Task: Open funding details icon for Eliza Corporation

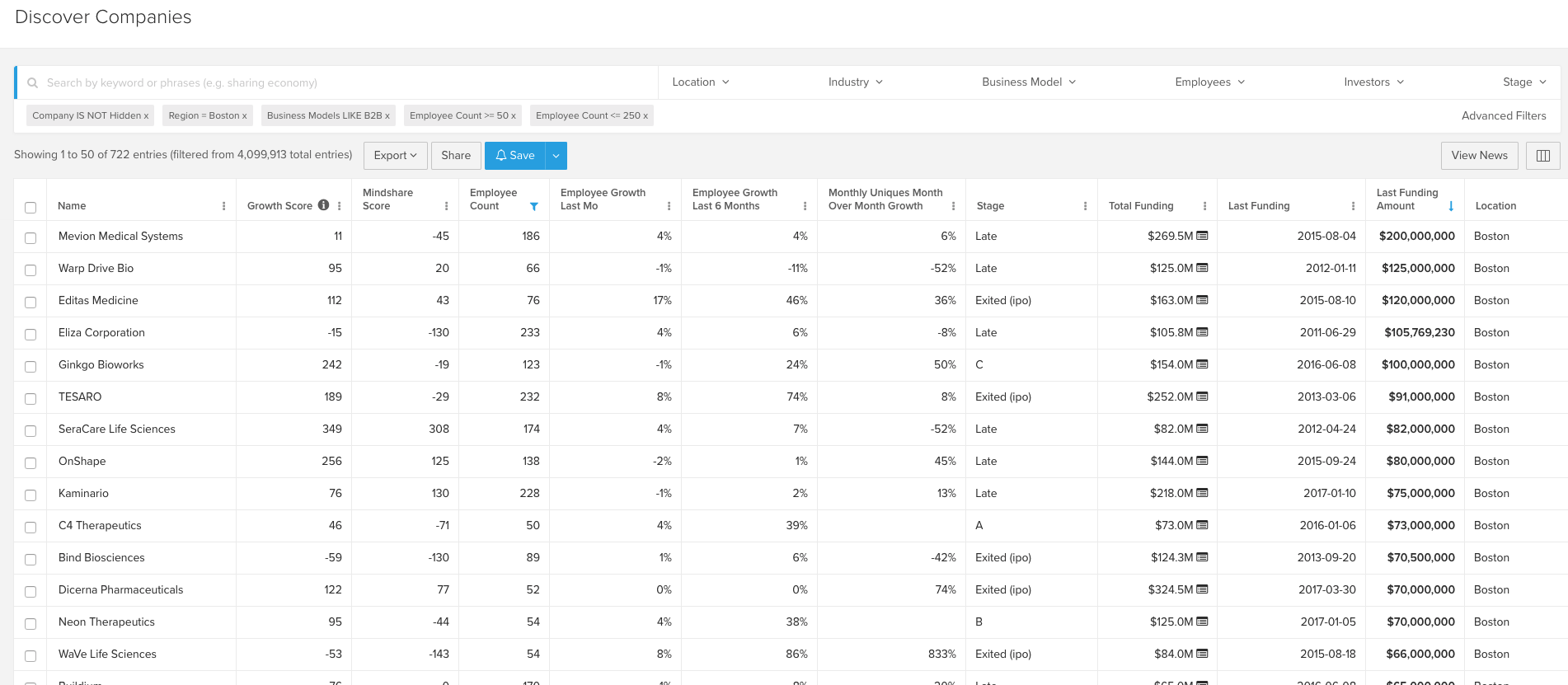Action: (1202, 332)
